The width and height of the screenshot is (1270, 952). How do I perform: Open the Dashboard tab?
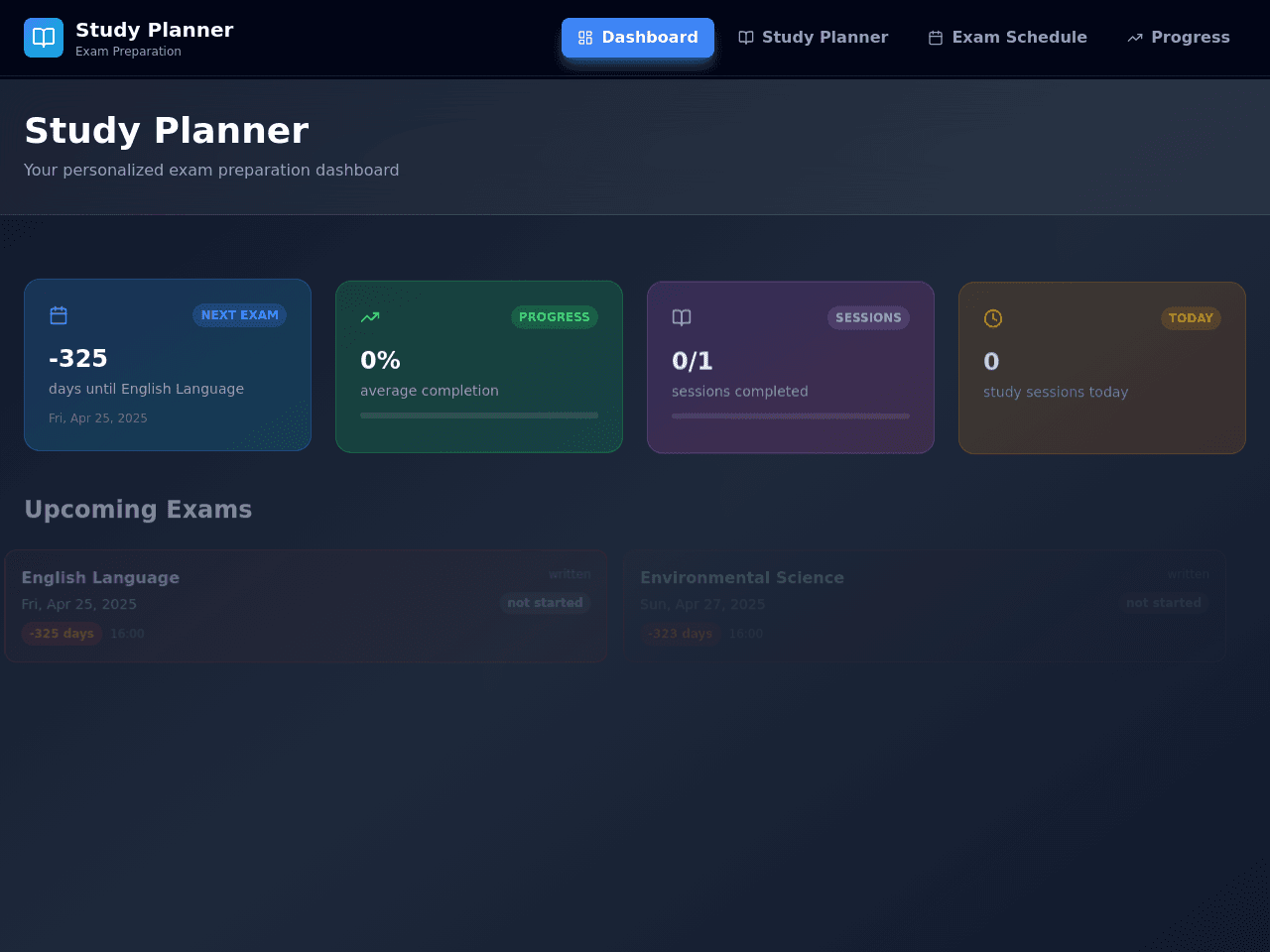[638, 38]
